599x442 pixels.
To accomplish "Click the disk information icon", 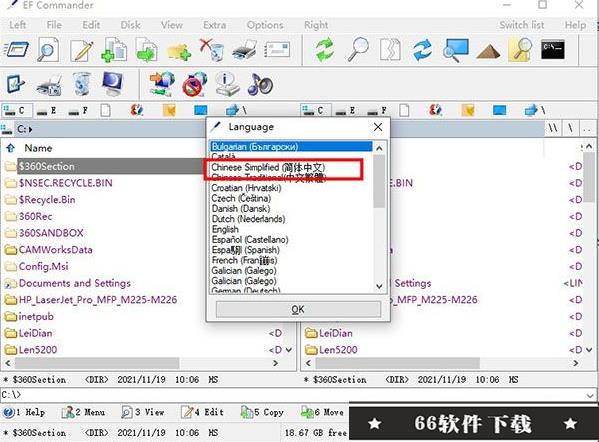I will pyautogui.click(x=227, y=84).
